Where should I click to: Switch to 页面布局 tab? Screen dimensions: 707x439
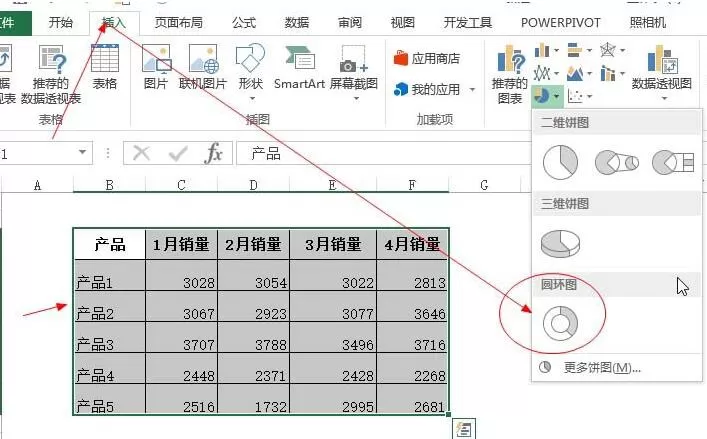[x=179, y=23]
